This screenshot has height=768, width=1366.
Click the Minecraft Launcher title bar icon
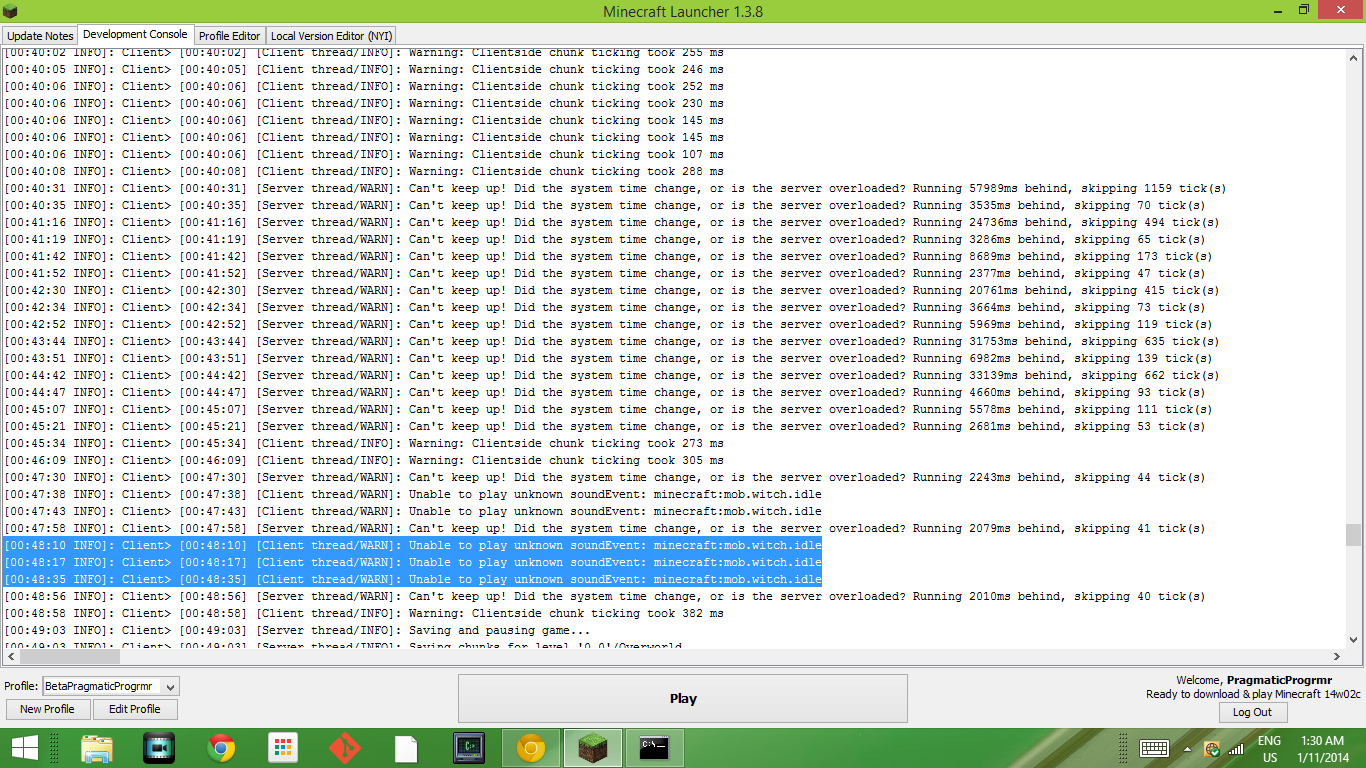(x=10, y=10)
